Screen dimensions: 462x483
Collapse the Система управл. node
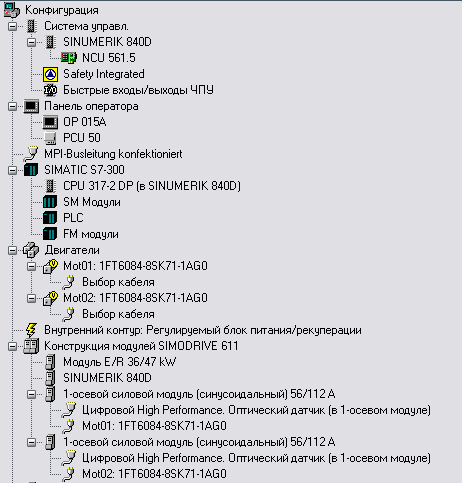click(x=12, y=26)
